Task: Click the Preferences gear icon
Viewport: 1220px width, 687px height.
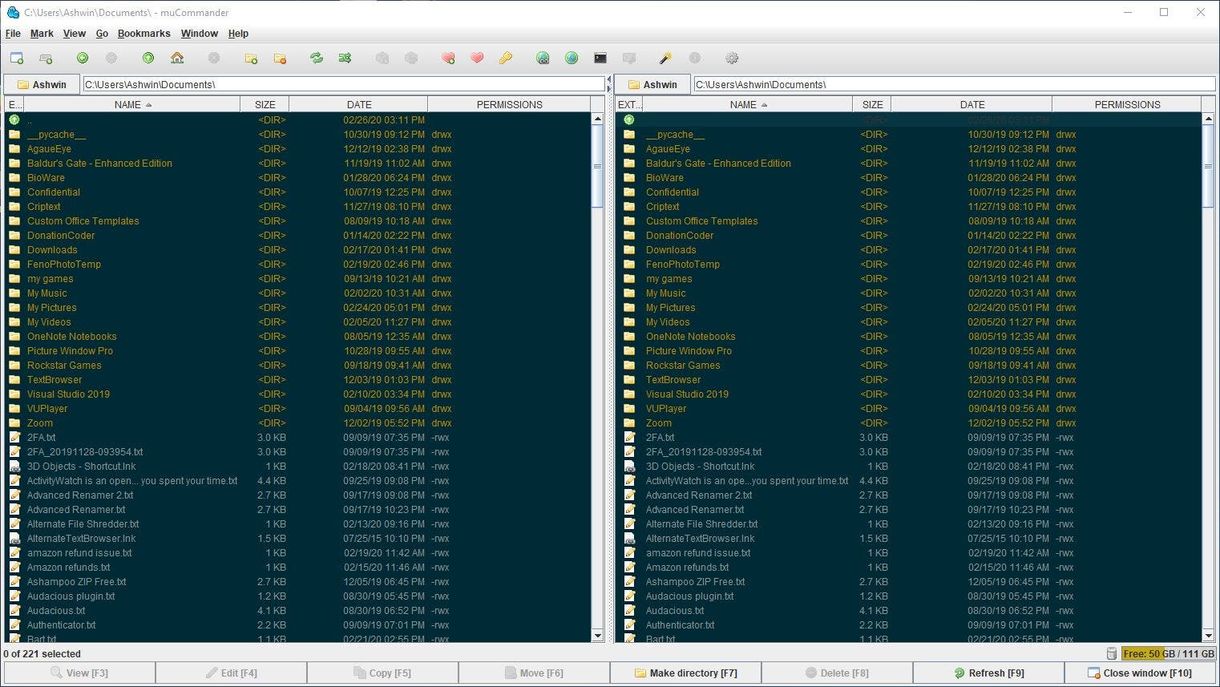Action: pyautogui.click(x=731, y=58)
